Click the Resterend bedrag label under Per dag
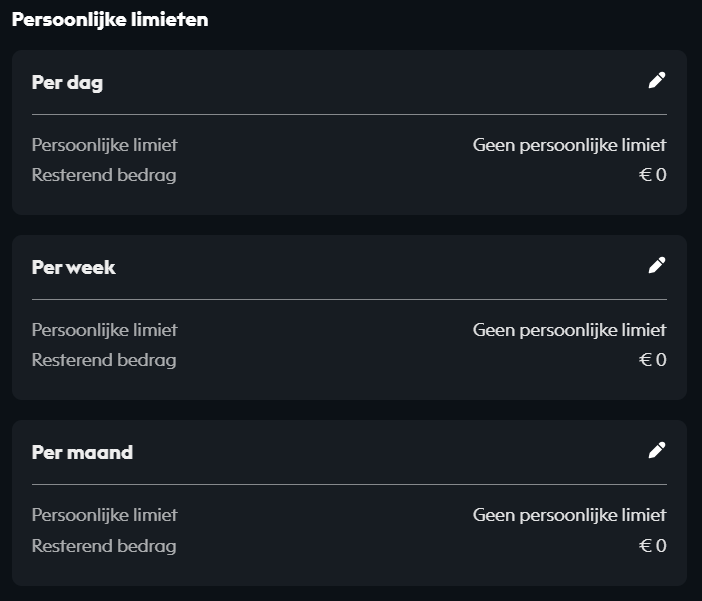The height and width of the screenshot is (601, 702). (x=104, y=176)
